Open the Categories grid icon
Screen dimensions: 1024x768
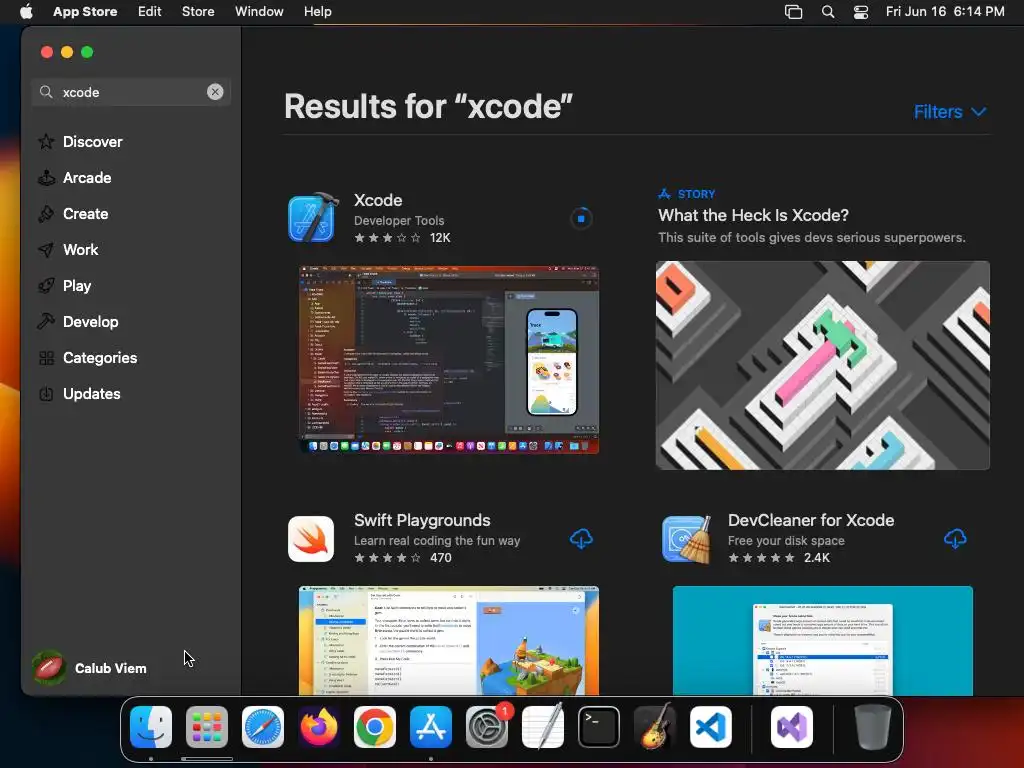pos(46,358)
